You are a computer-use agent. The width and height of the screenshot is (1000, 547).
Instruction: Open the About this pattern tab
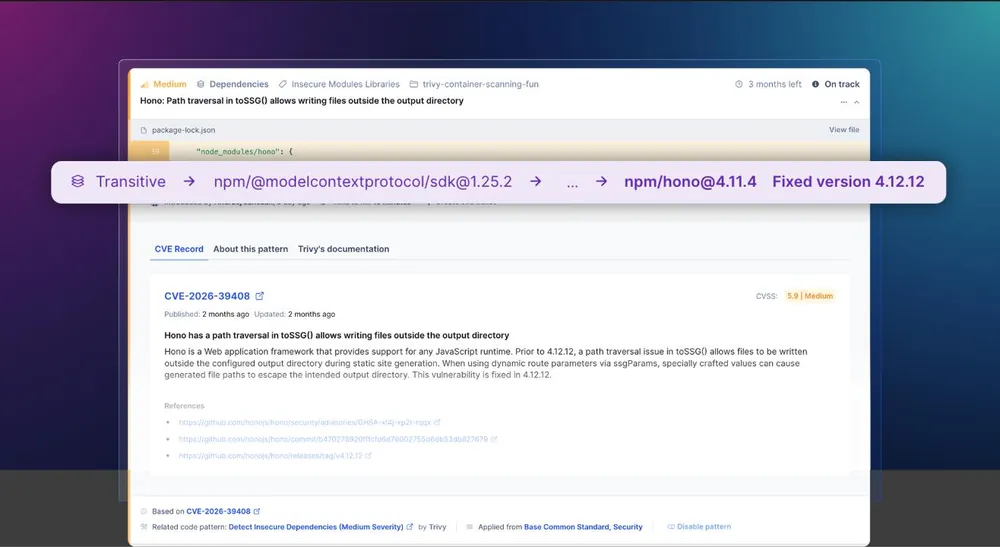[x=251, y=249]
